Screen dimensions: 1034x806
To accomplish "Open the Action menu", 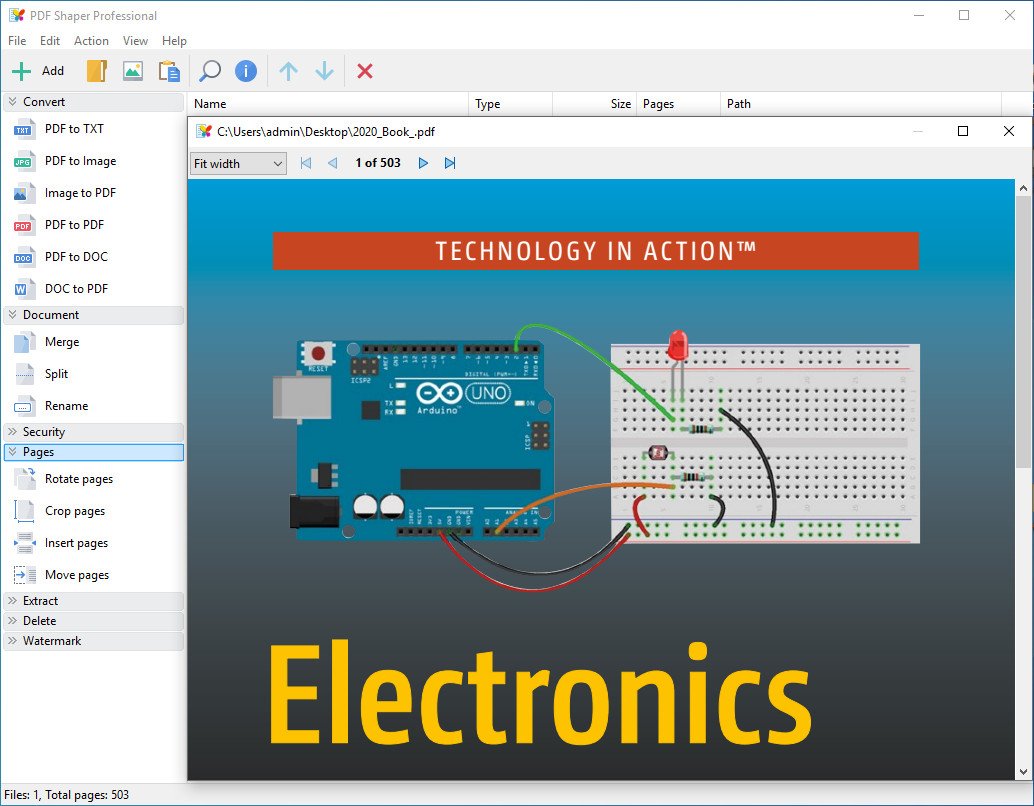I will tap(91, 41).
